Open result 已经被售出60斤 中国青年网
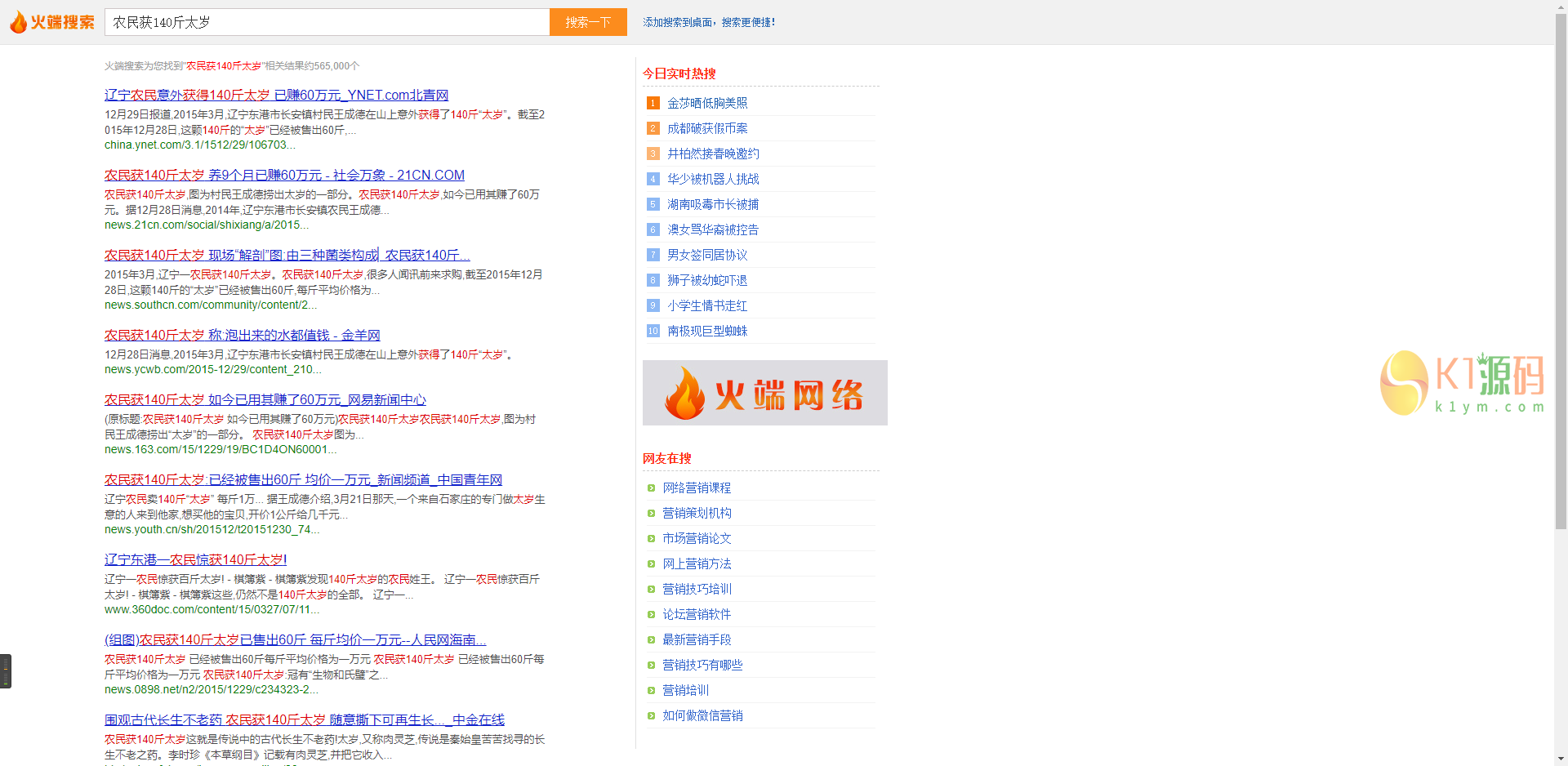 click(303, 480)
